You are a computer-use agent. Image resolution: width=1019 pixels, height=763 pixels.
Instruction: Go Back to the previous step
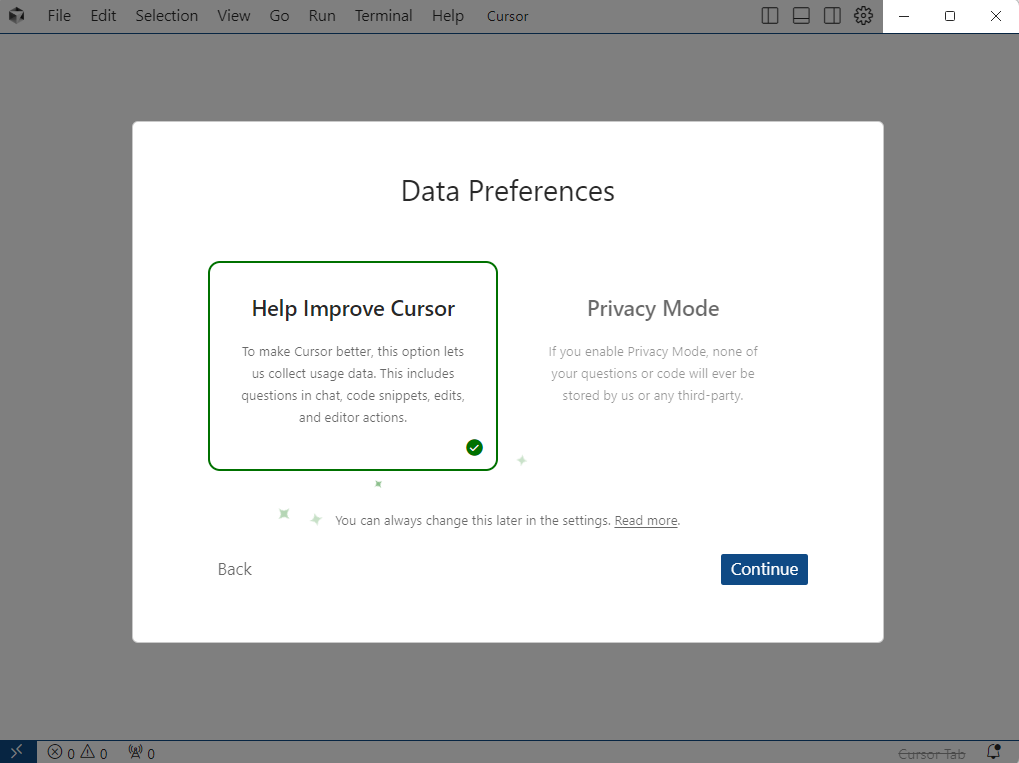(x=235, y=569)
